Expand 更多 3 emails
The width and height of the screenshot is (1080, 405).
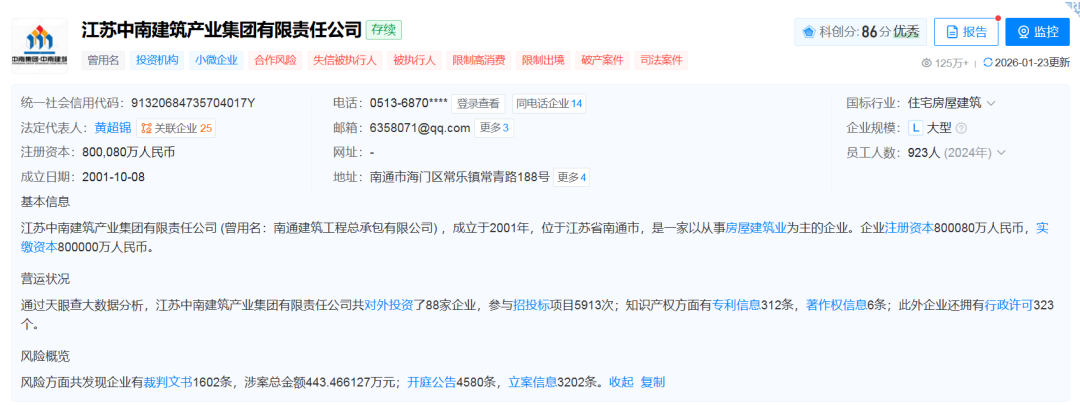tap(494, 128)
